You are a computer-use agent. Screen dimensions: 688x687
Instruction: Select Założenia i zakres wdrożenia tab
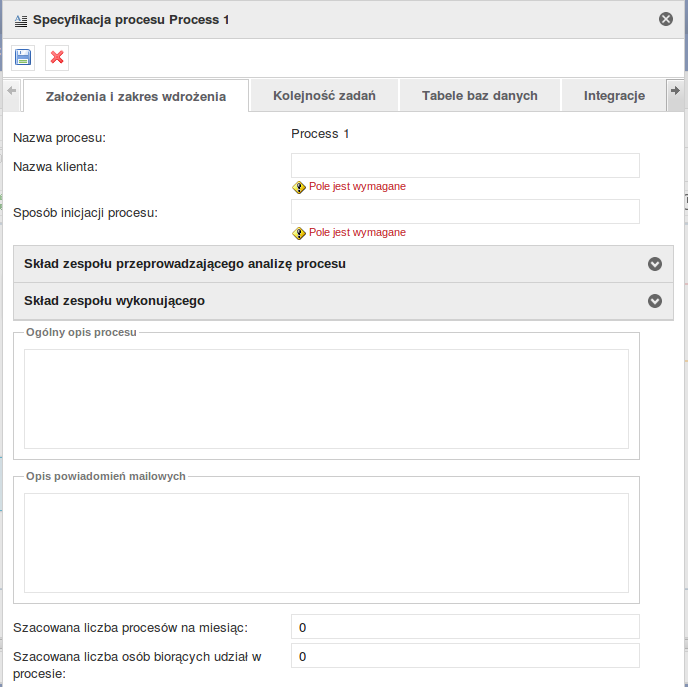click(x=136, y=96)
